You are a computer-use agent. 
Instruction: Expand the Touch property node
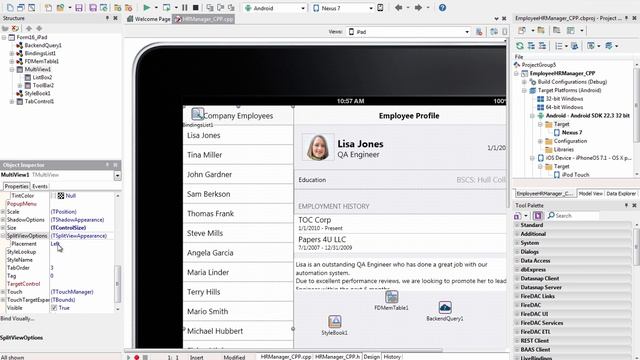pos(3,292)
